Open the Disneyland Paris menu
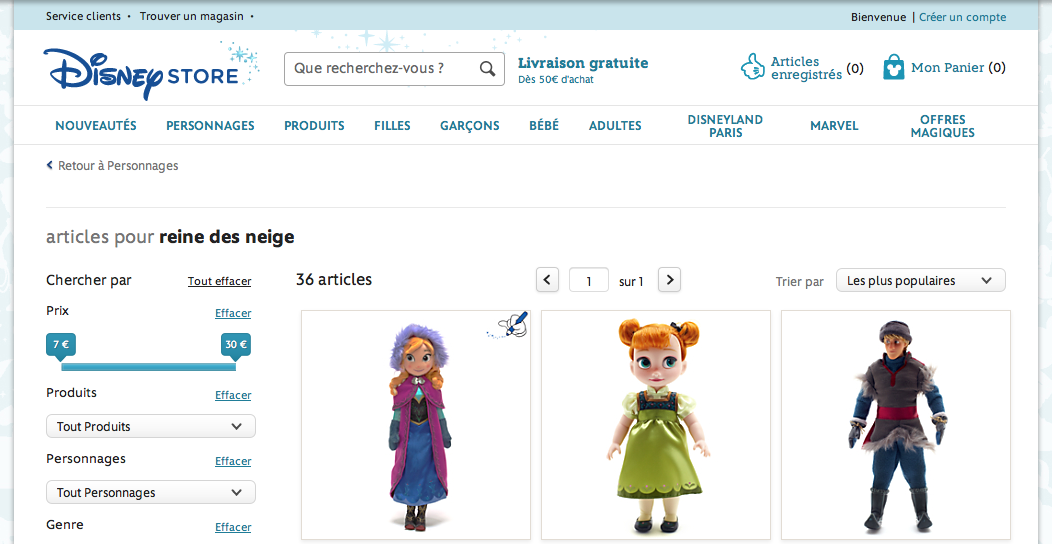This screenshot has width=1052, height=544. click(725, 126)
